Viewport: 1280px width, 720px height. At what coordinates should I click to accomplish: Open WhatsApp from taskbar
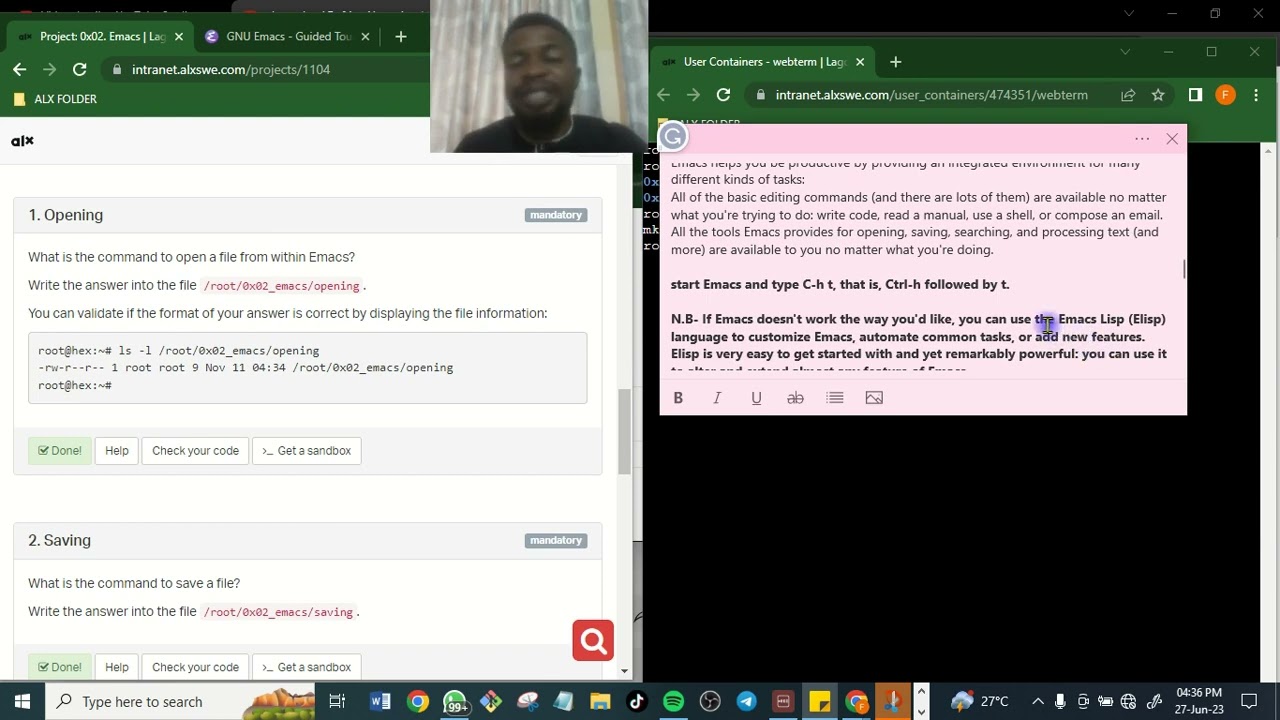click(455, 702)
